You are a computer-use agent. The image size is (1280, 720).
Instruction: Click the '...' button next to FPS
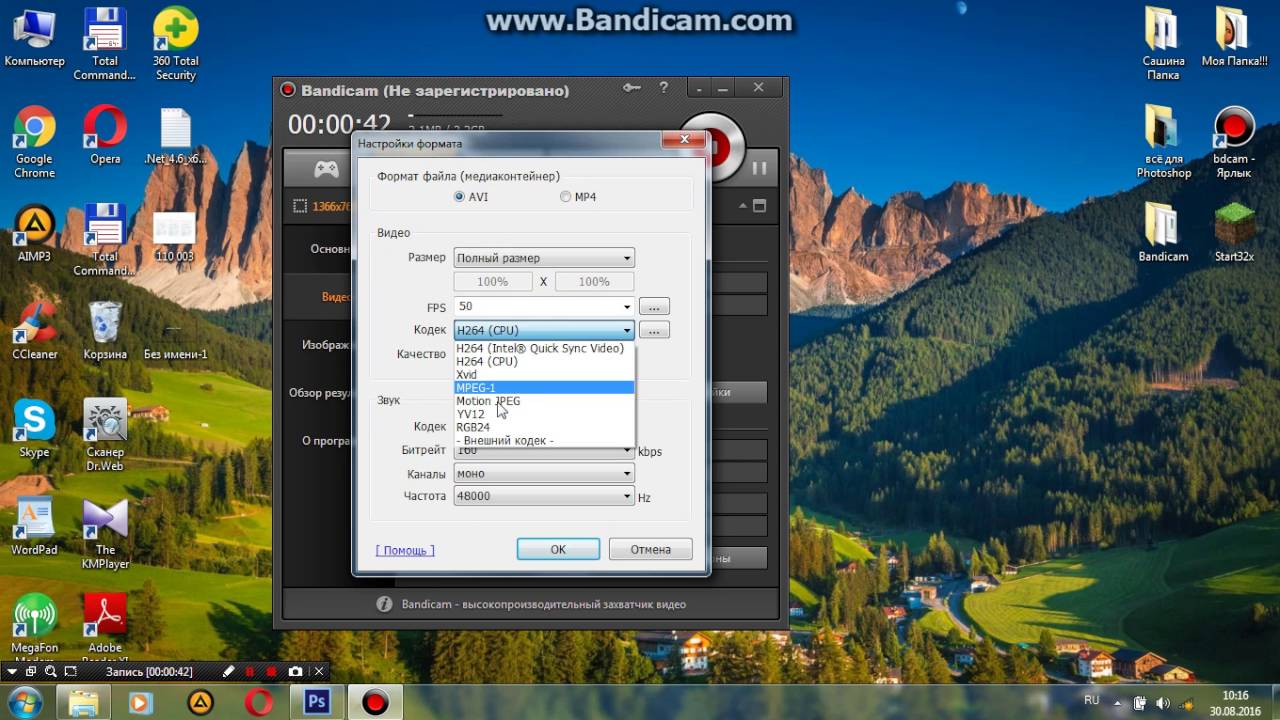tap(654, 307)
